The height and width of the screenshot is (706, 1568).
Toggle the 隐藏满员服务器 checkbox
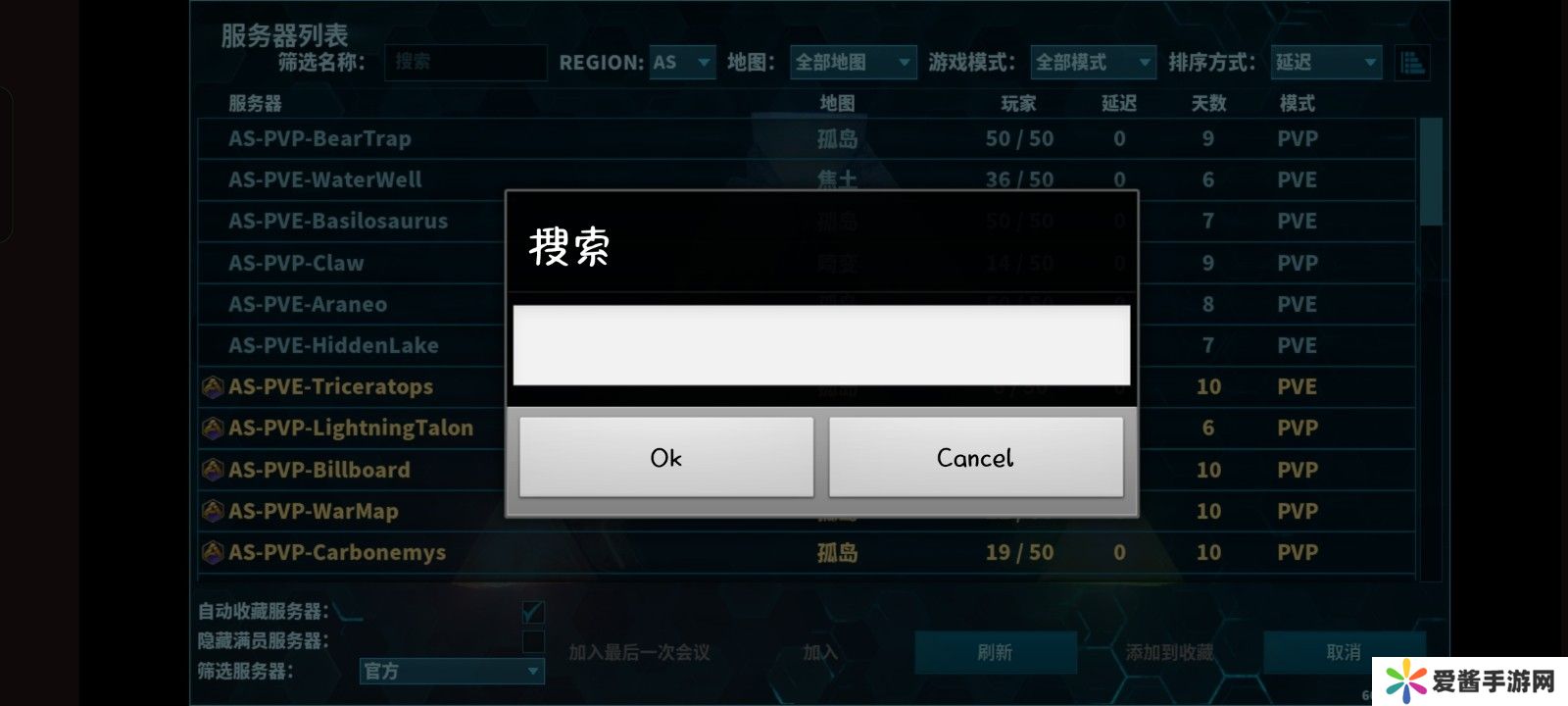pos(533,641)
